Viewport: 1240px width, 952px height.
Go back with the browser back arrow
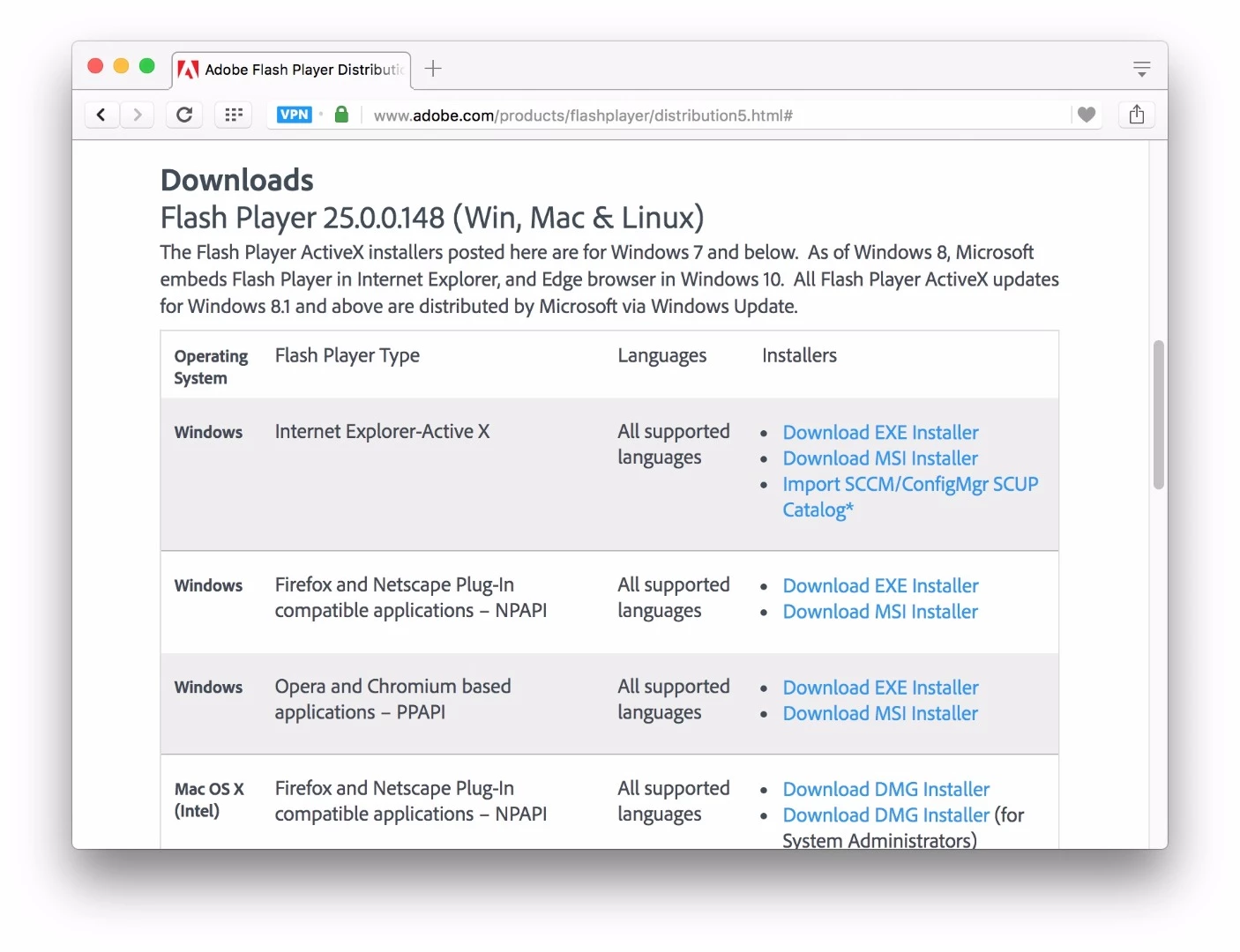[x=101, y=115]
